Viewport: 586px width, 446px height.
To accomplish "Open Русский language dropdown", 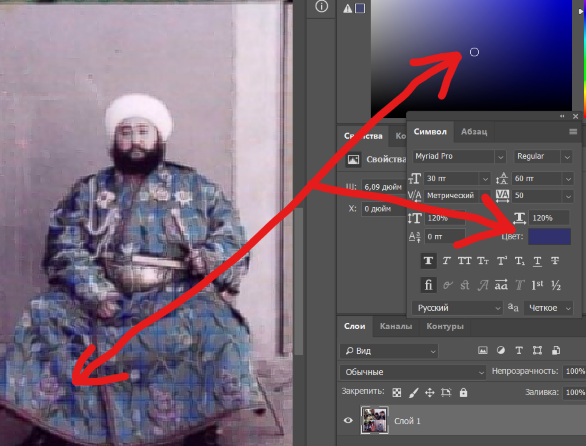I will [457, 308].
